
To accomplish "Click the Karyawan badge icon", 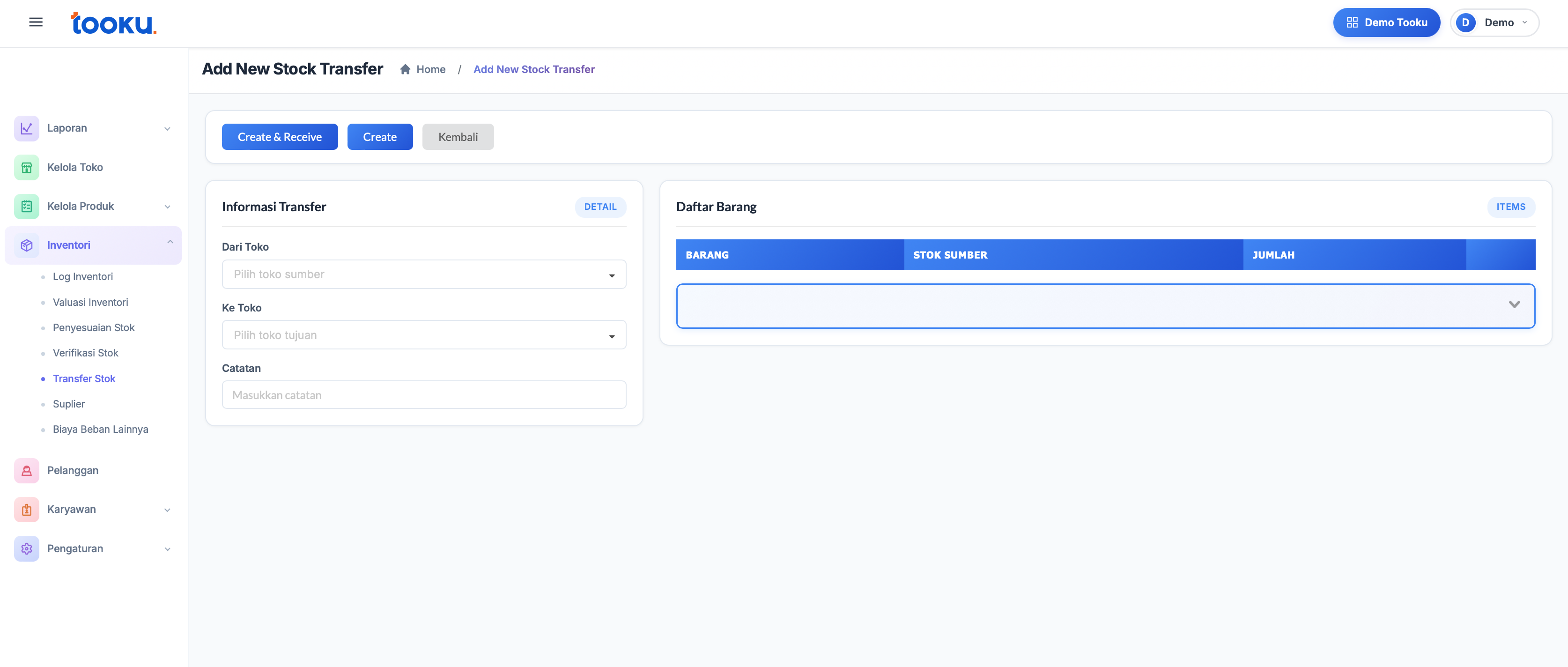I will click(x=26, y=509).
